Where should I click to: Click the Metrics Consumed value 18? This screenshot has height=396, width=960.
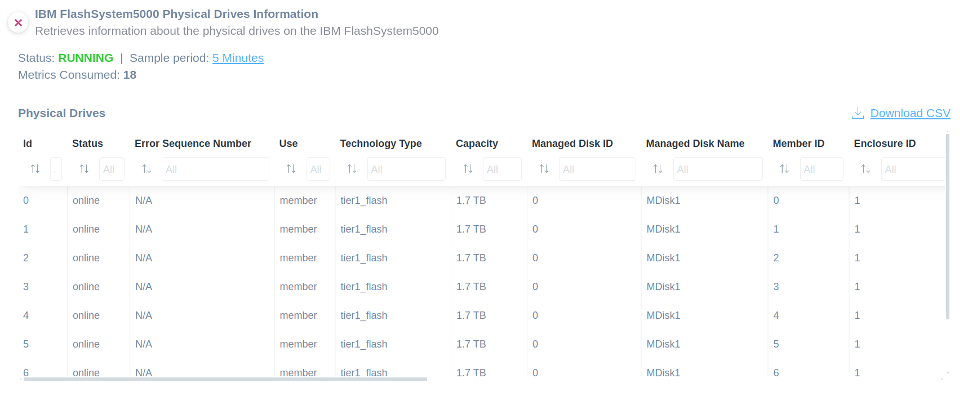pos(130,75)
